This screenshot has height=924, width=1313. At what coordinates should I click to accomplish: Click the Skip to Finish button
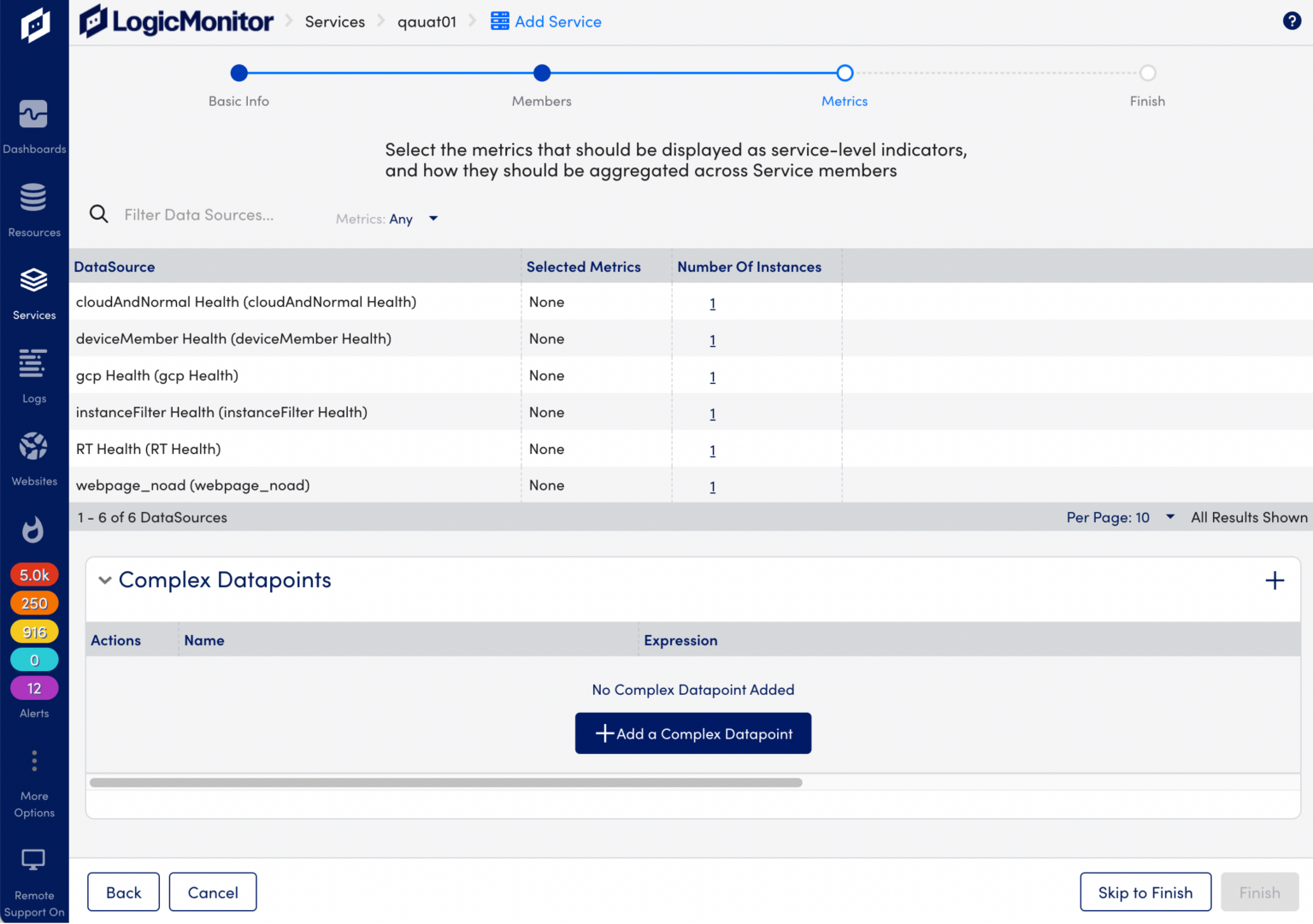(1145, 892)
